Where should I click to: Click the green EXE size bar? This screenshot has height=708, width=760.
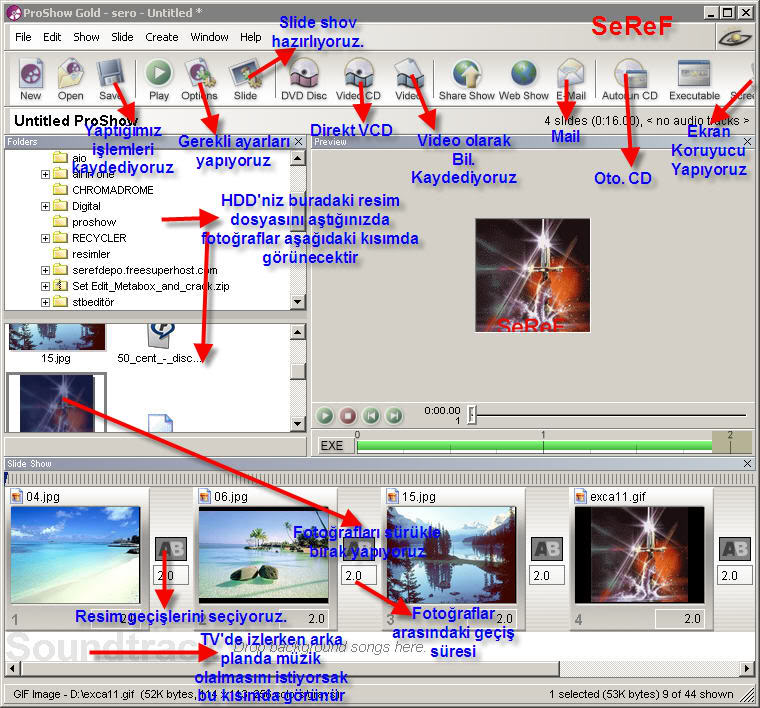534,446
